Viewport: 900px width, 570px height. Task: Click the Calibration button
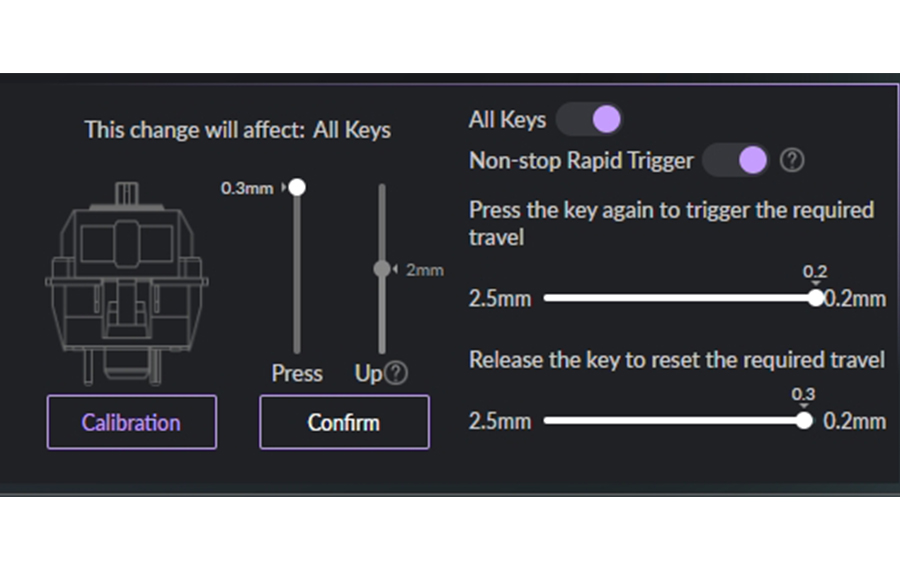tap(132, 422)
